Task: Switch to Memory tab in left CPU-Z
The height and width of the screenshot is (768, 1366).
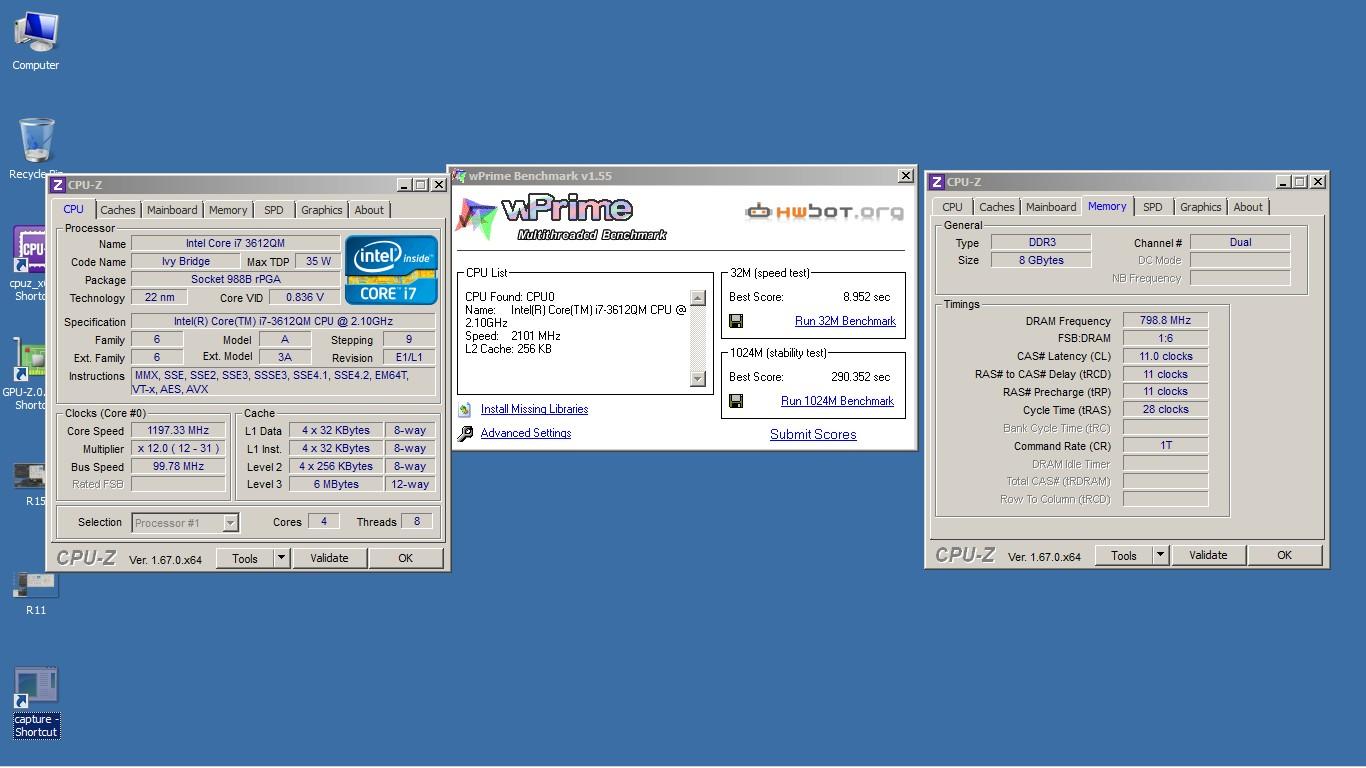Action: 228,210
